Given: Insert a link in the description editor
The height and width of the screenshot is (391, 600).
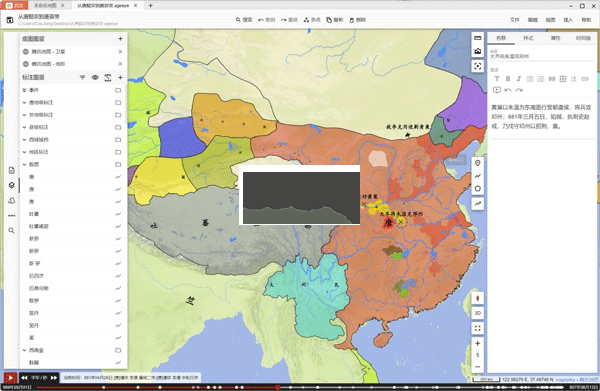Looking at the screenshot, I should click(585, 79).
